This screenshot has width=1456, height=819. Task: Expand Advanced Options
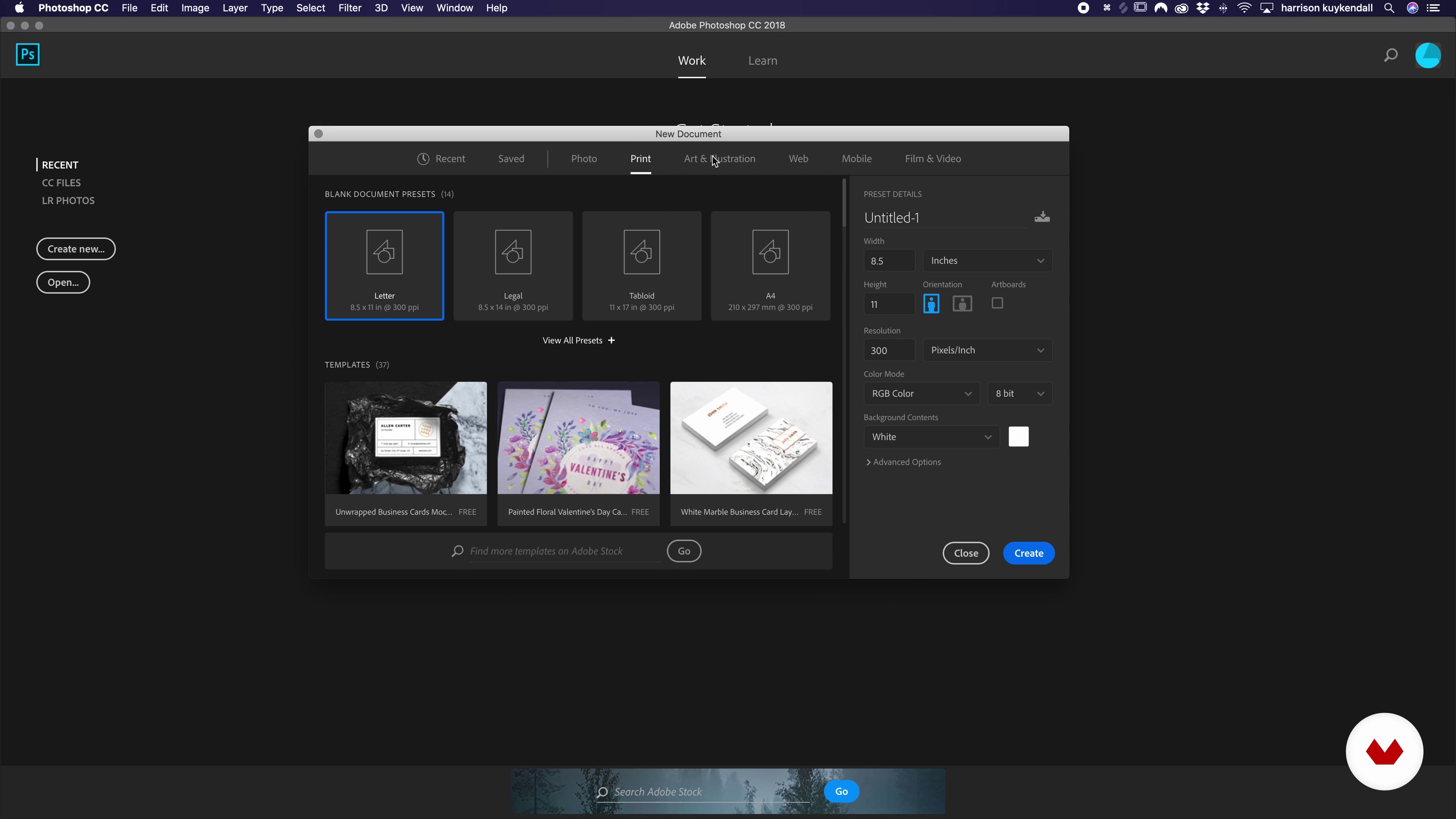pos(903,462)
